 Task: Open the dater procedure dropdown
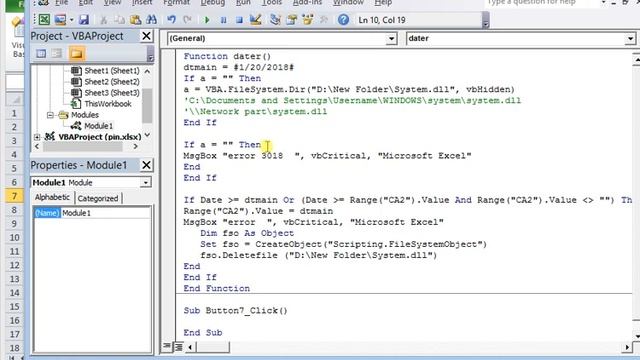tap(630, 39)
